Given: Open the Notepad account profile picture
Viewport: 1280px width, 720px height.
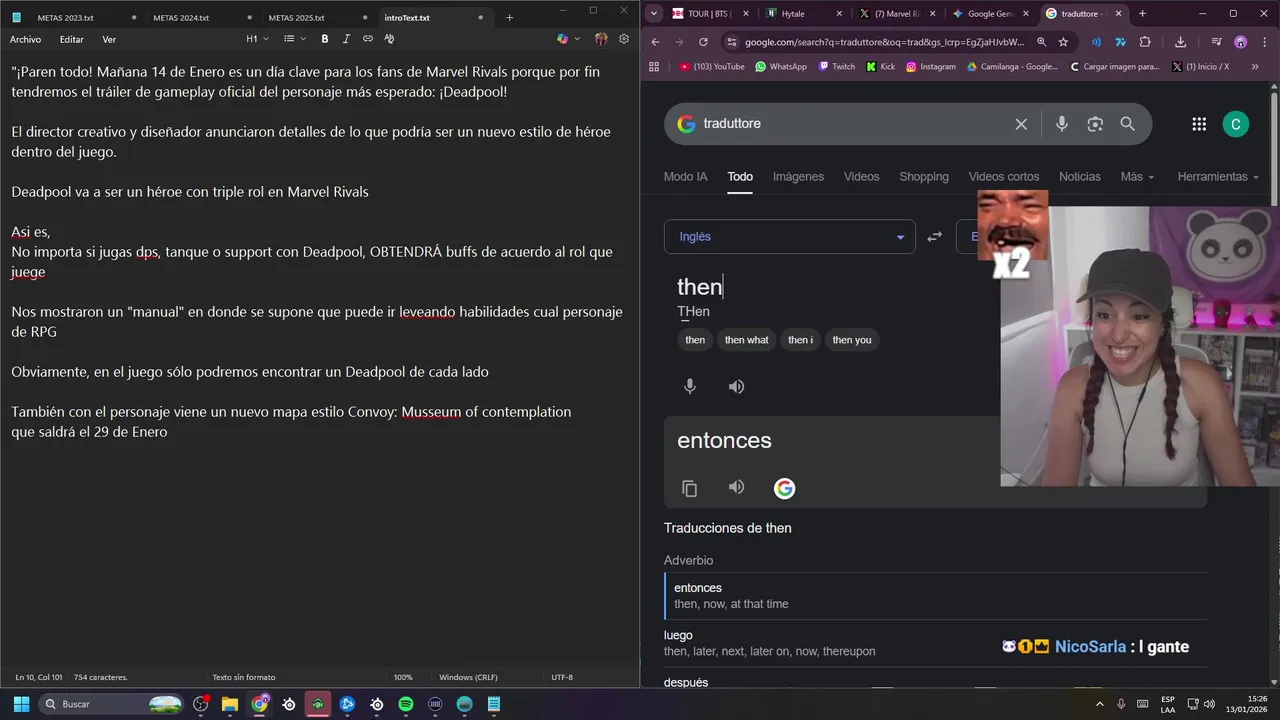Looking at the screenshot, I should [601, 39].
